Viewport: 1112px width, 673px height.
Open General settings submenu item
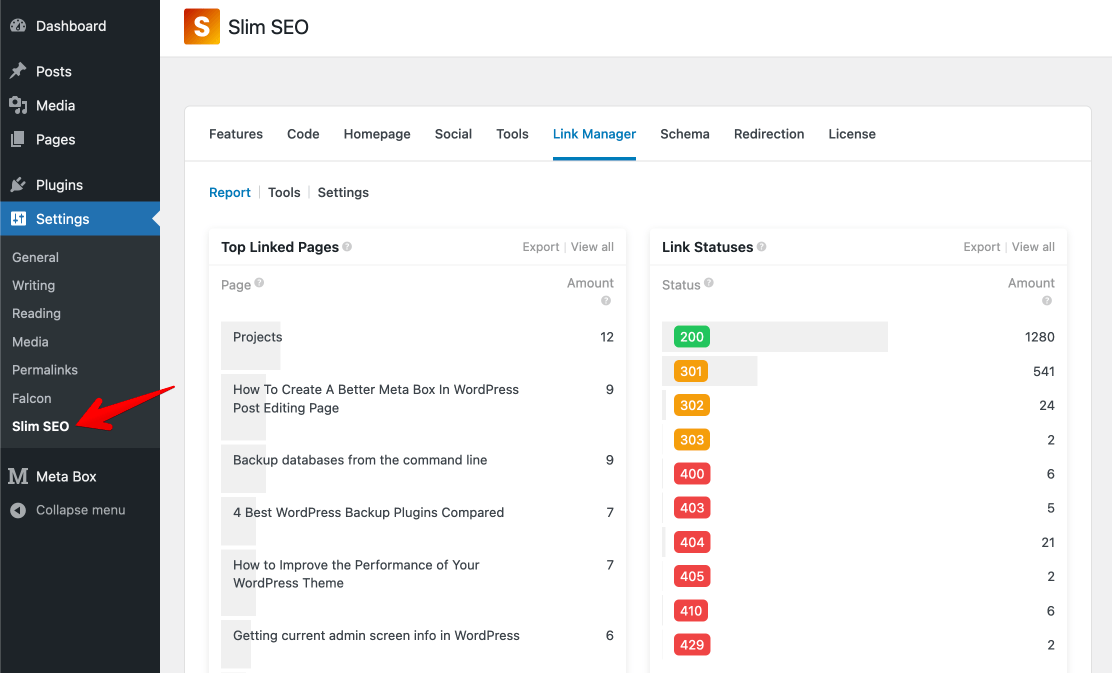35,257
